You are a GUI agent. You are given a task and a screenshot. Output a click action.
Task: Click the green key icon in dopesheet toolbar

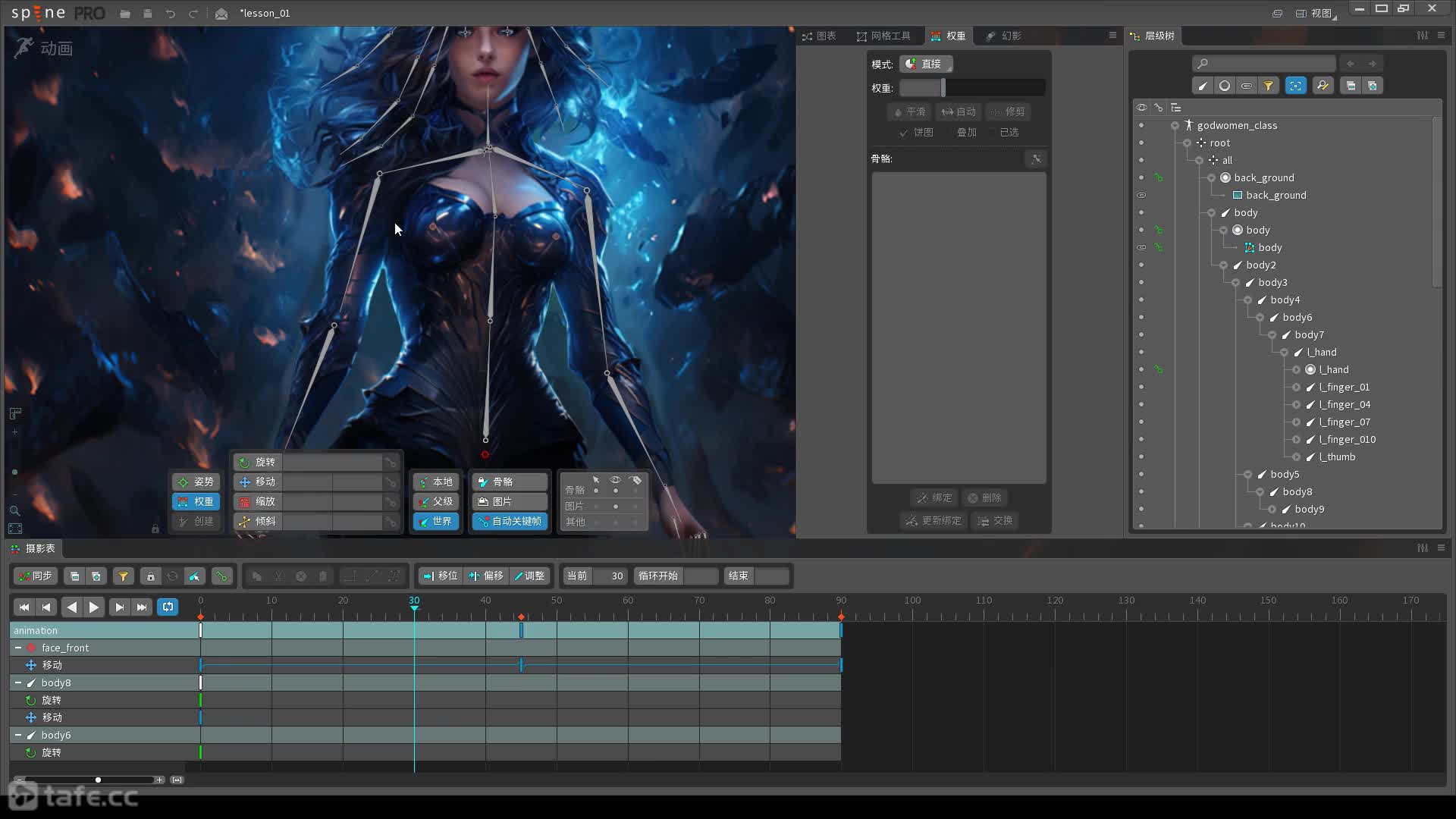click(221, 576)
